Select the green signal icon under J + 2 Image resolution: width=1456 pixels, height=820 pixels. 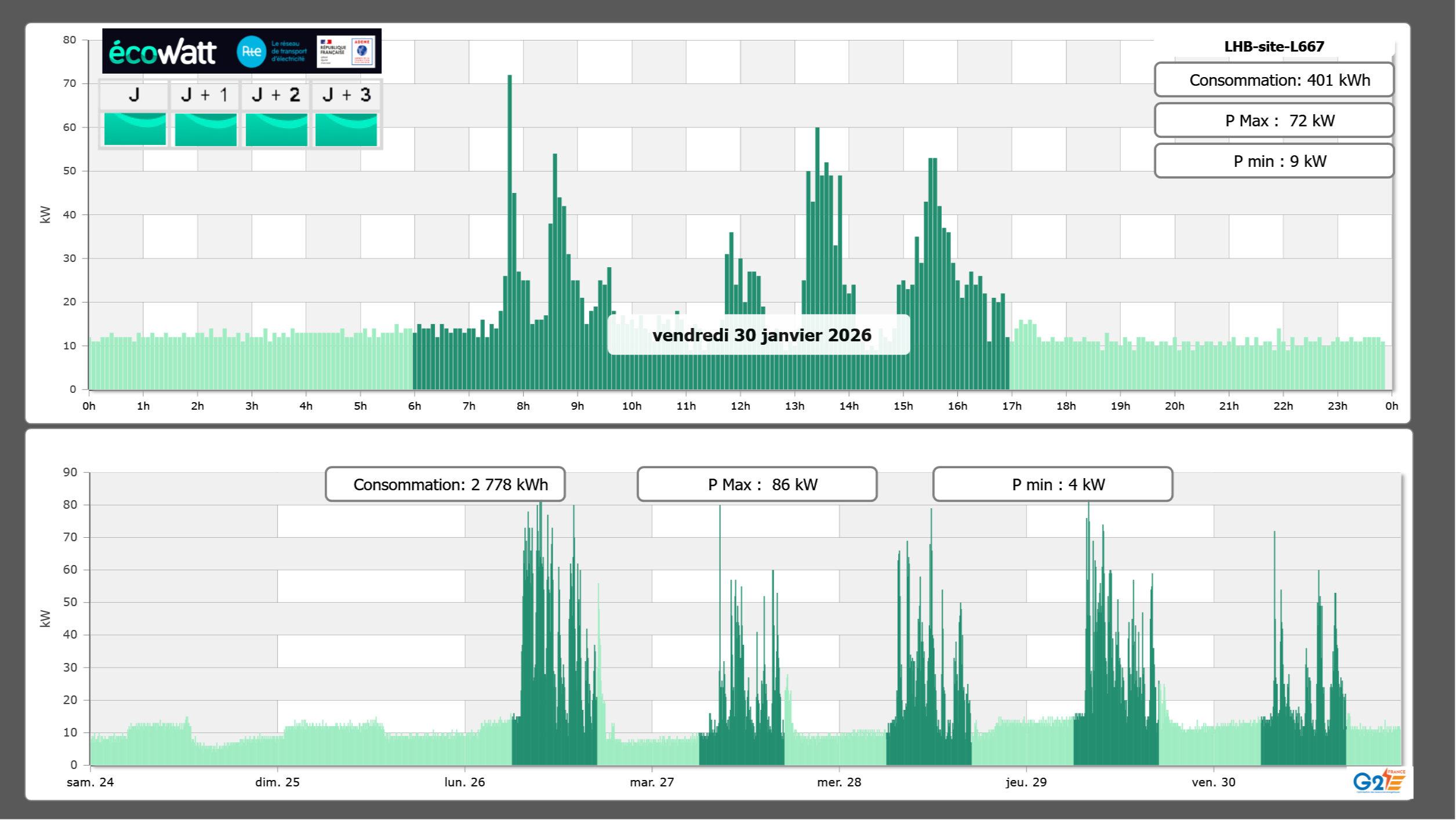(276, 129)
